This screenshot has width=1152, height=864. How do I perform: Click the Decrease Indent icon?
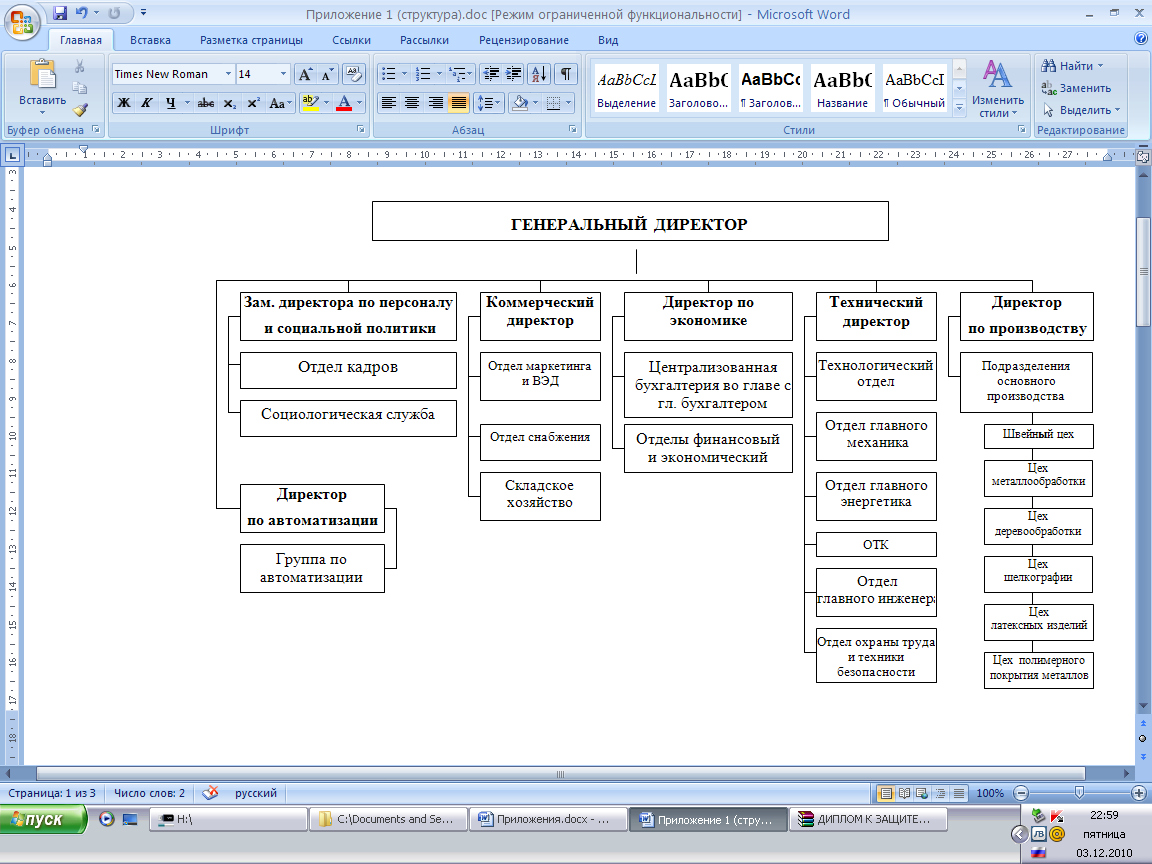(490, 74)
